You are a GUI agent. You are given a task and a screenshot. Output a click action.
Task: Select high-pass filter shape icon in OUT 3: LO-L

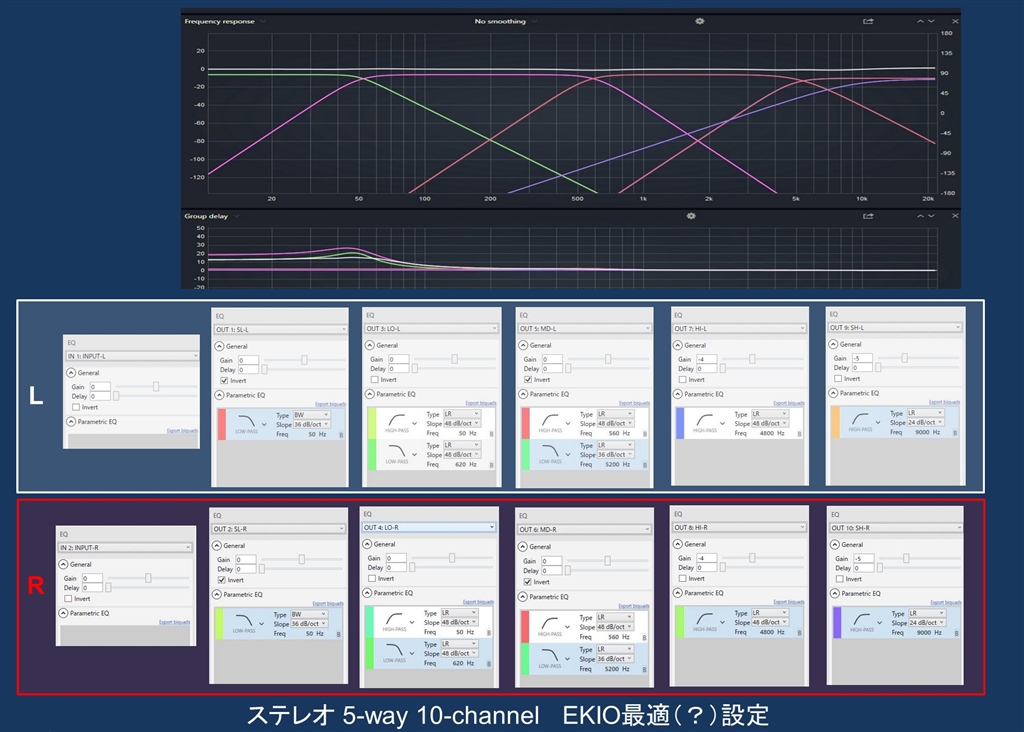pyautogui.click(x=397, y=420)
